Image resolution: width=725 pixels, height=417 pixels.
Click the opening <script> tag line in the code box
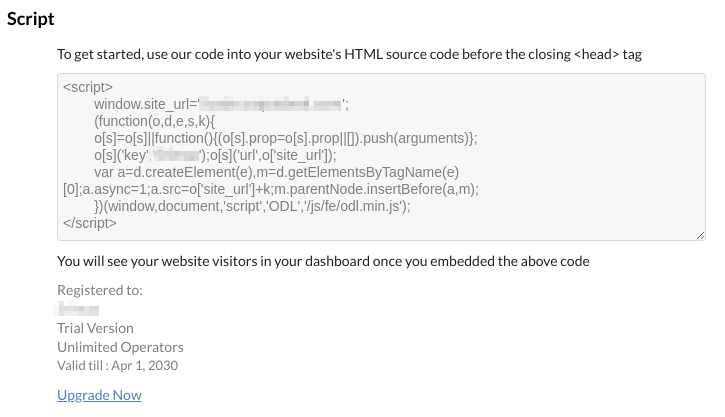(88, 87)
